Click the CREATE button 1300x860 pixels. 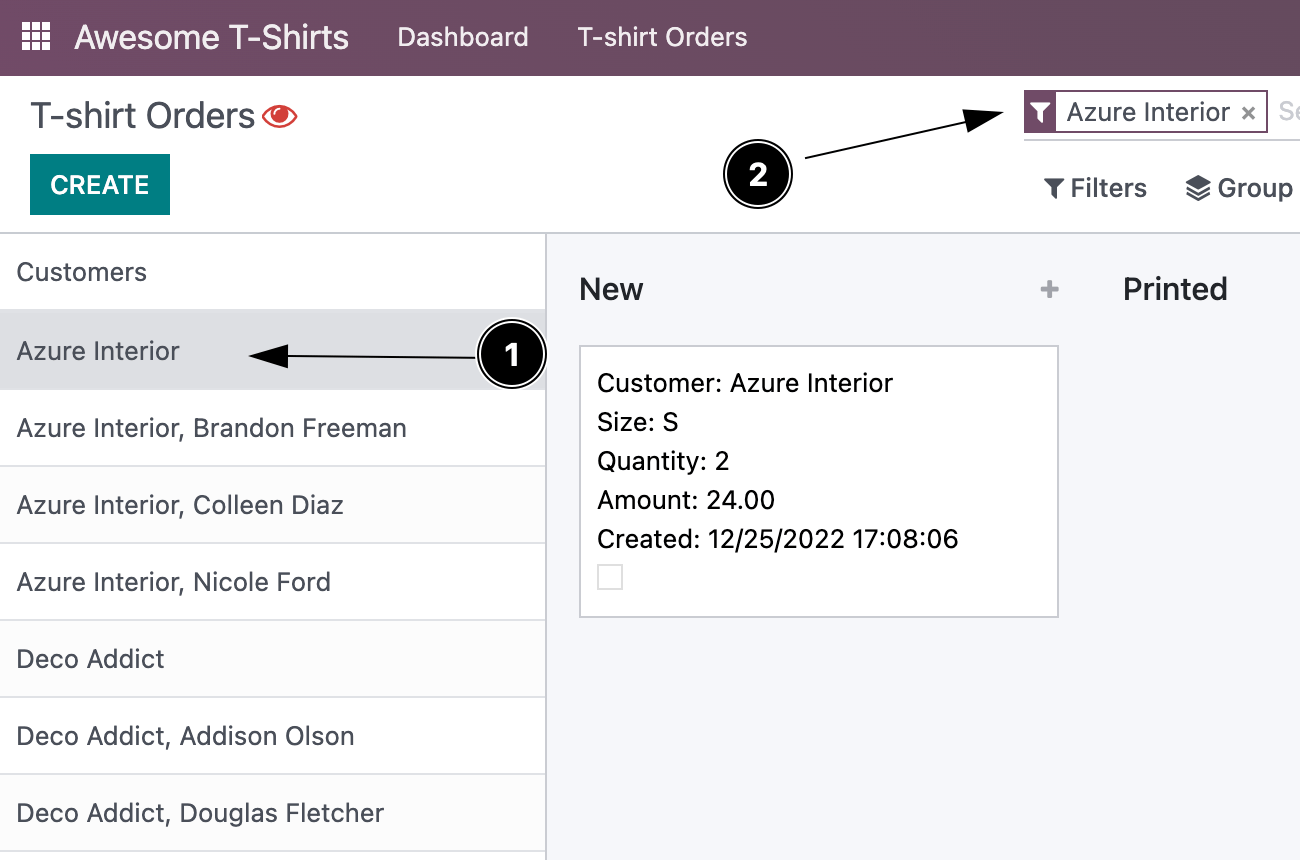(99, 184)
